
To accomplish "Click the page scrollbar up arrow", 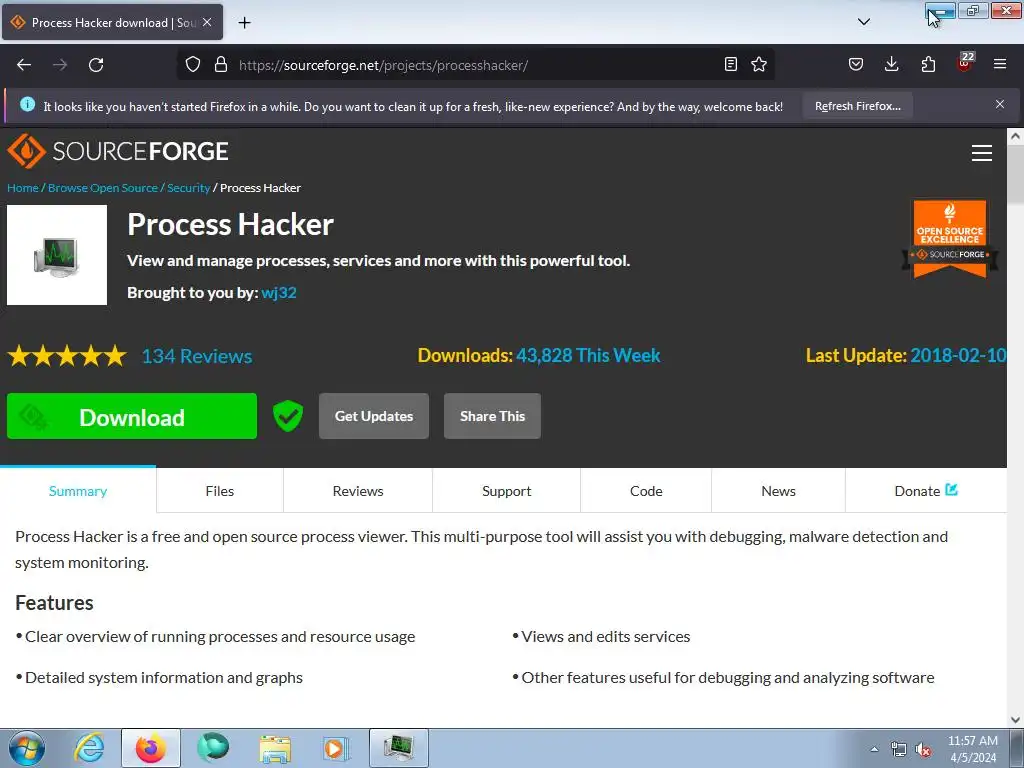I will pyautogui.click(x=1015, y=136).
